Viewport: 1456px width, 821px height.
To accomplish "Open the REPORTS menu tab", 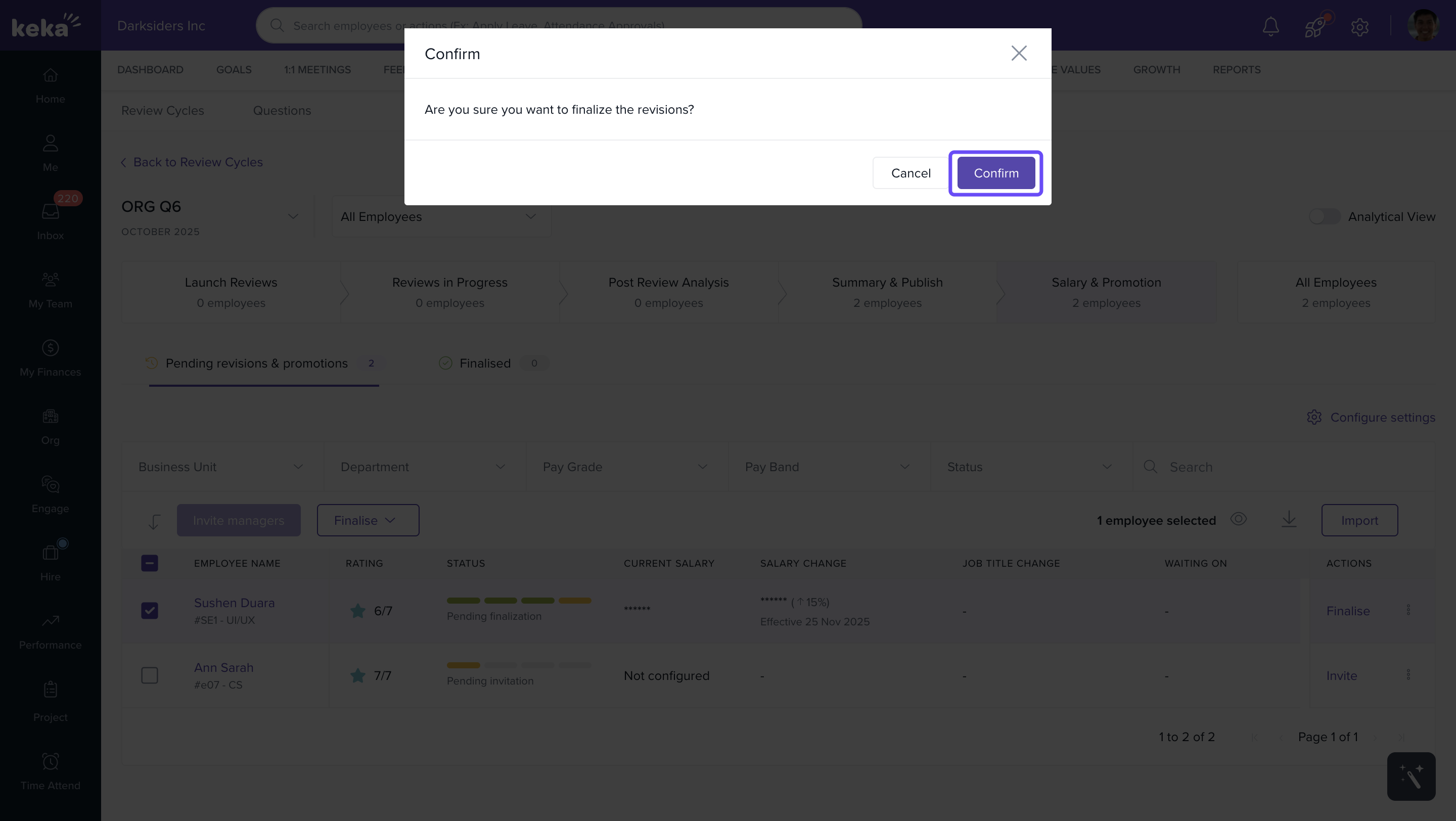I will click(1236, 69).
